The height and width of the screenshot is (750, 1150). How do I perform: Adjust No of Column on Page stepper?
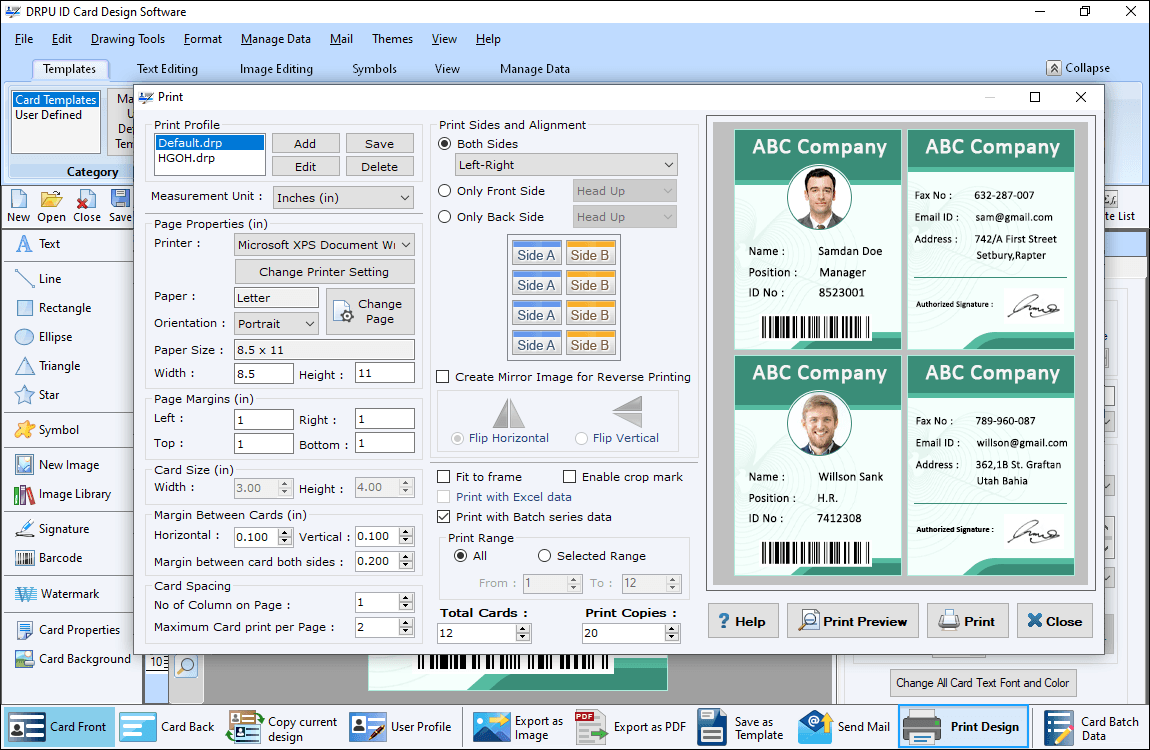point(406,603)
